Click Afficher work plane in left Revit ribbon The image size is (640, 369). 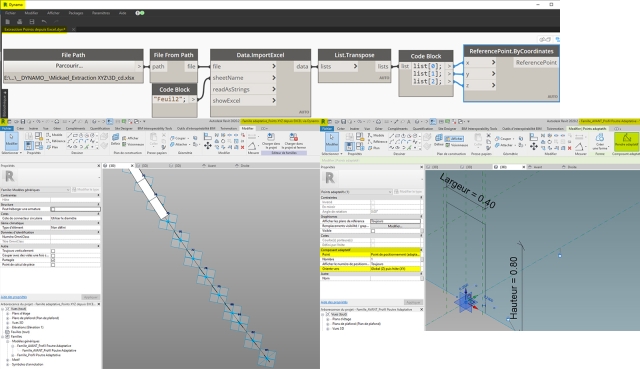coord(131,138)
